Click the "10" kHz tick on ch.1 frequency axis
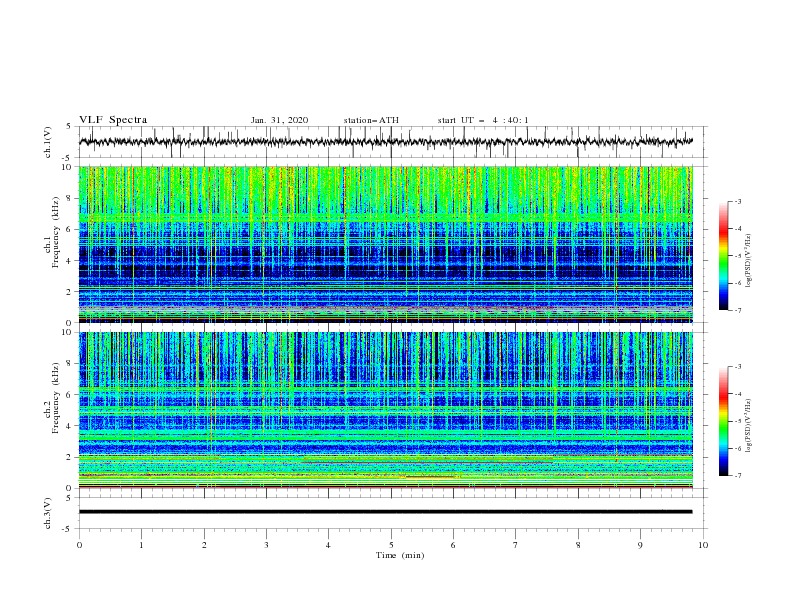This screenshot has width=792, height=612. click(x=68, y=167)
